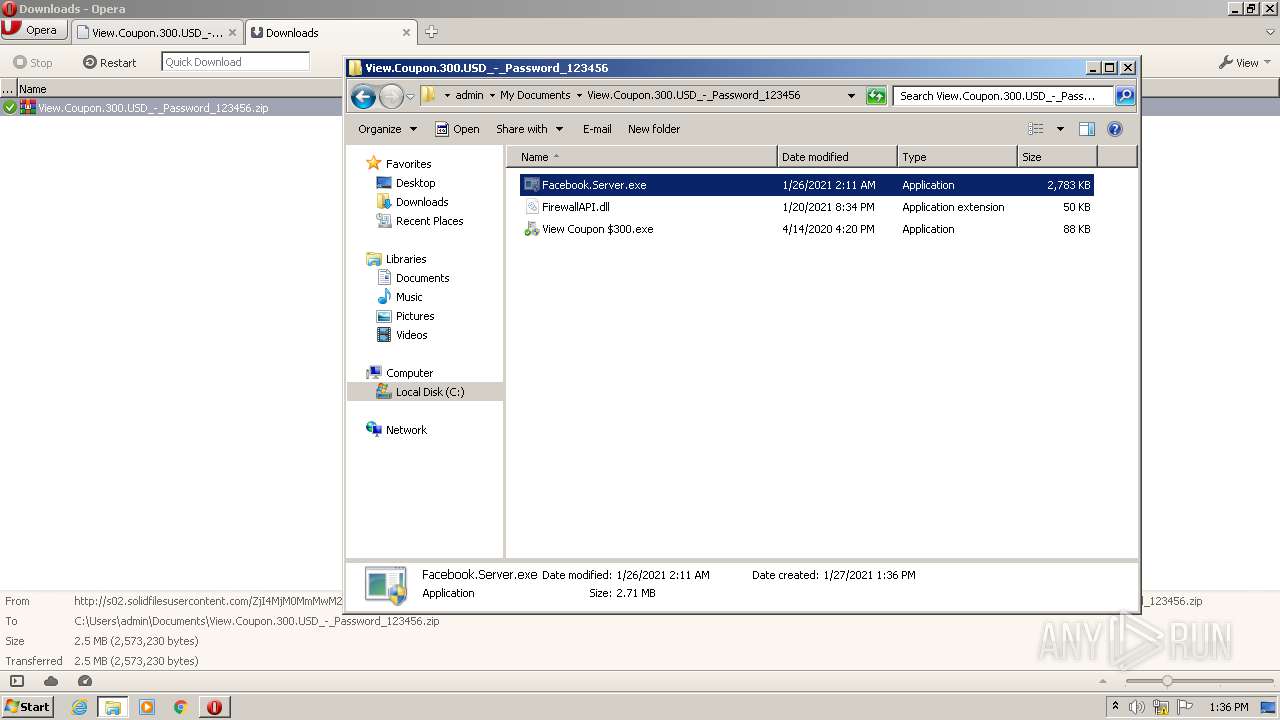
Task: Show hidden tray icons arrow
Action: point(1115,707)
